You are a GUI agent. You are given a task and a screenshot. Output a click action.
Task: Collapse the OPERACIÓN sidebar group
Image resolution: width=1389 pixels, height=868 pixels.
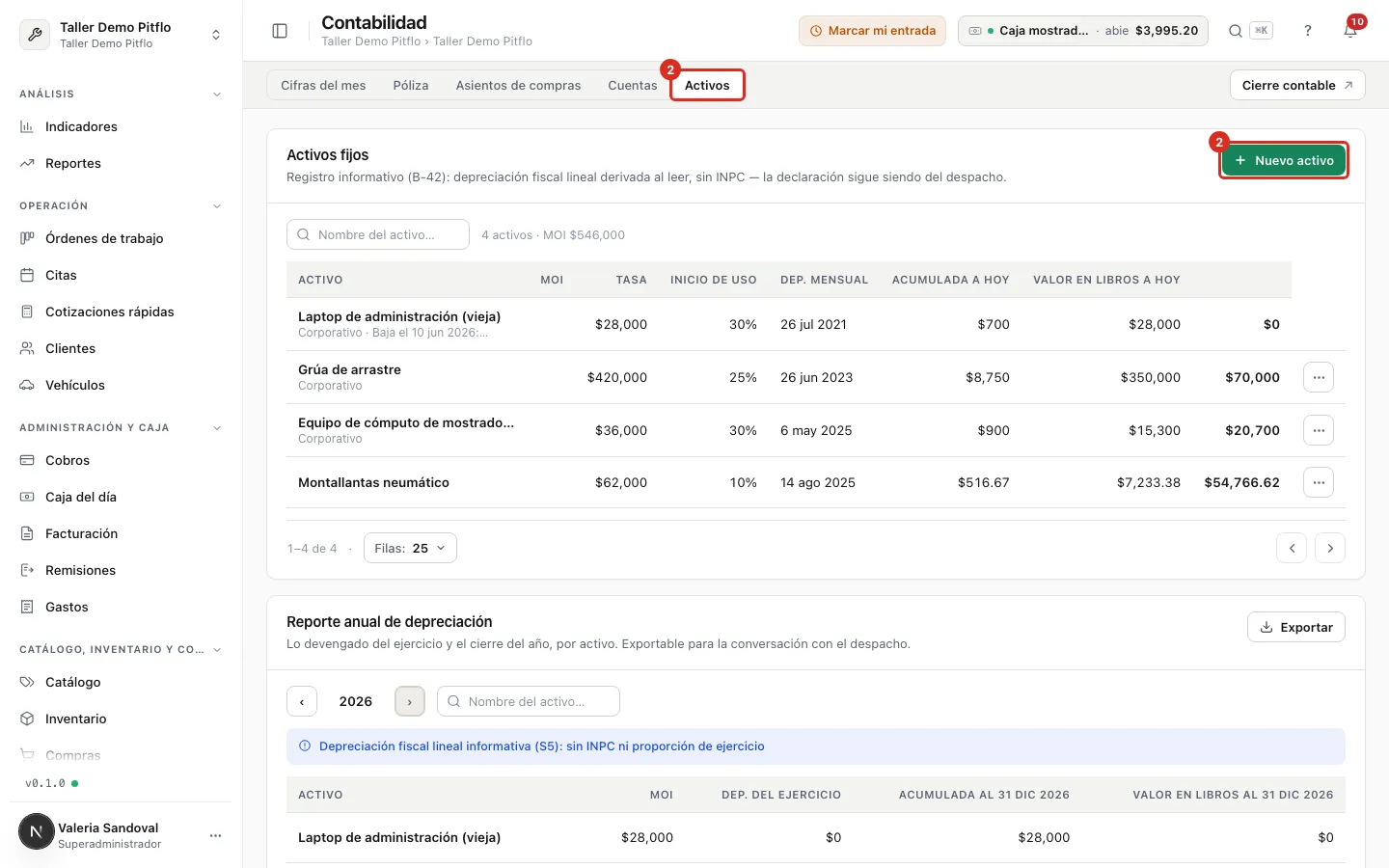pyautogui.click(x=216, y=206)
